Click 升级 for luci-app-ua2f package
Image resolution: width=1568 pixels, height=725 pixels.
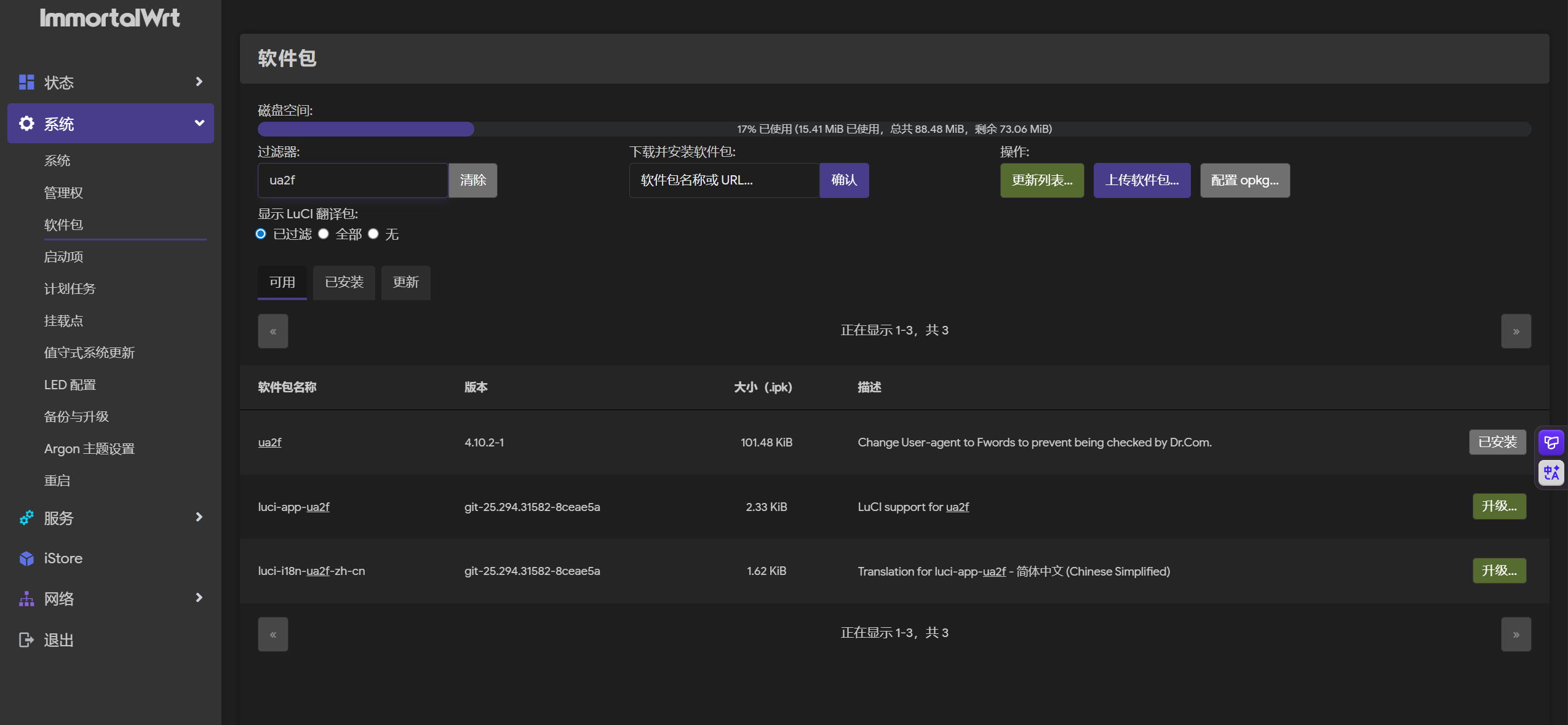click(1498, 506)
